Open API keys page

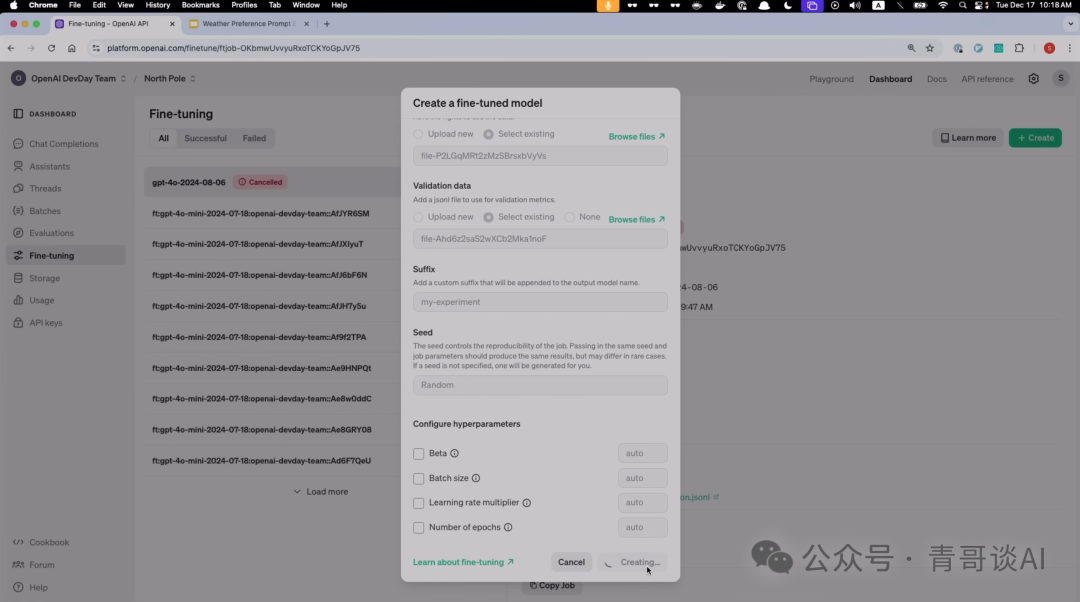(x=45, y=323)
